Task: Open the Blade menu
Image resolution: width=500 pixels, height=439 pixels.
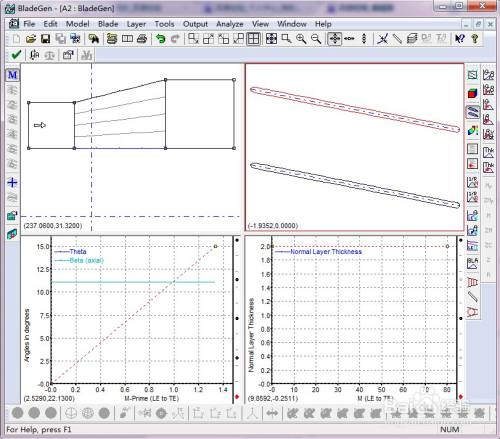Action: pyautogui.click(x=108, y=24)
